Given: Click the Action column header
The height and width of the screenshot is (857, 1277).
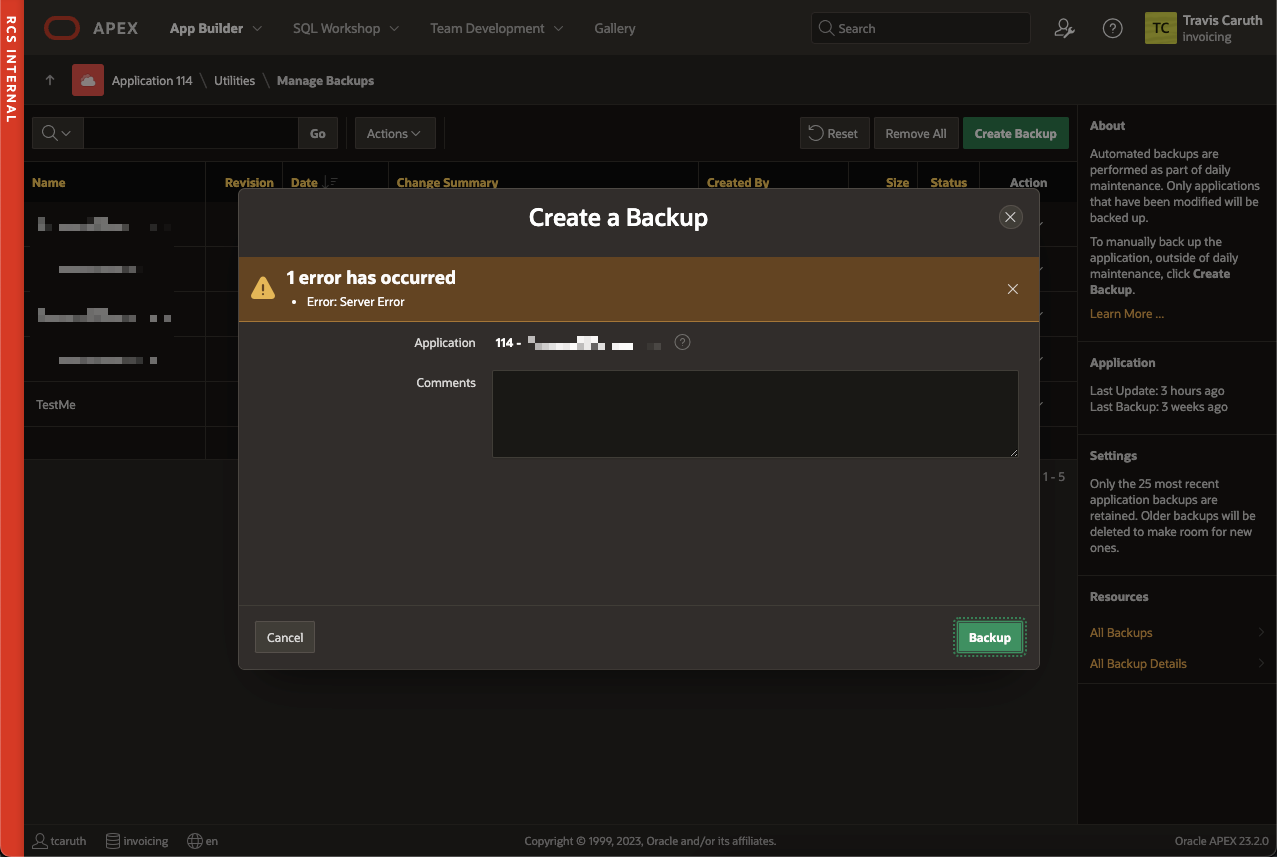Looking at the screenshot, I should tap(1028, 182).
